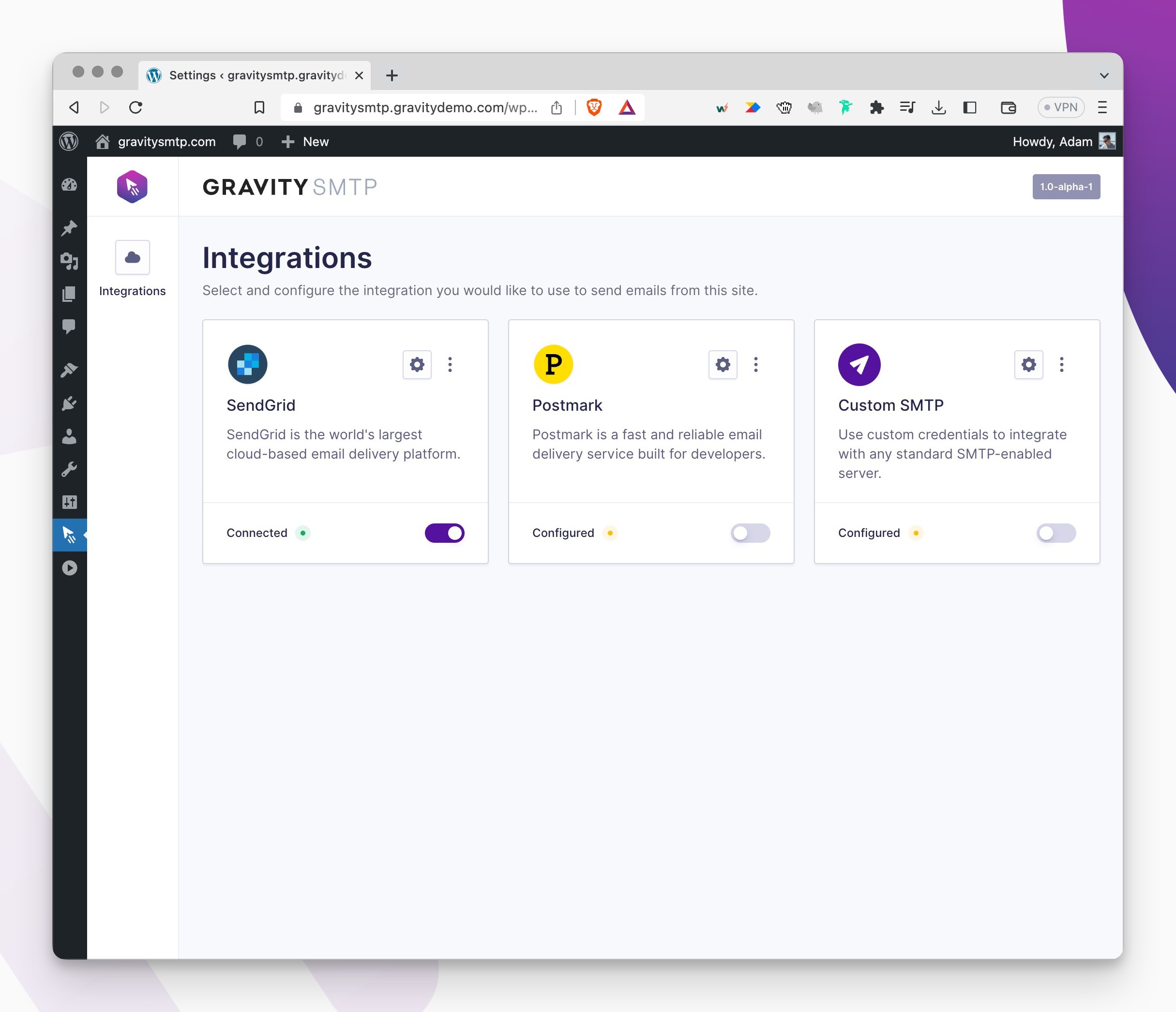
Task: Open the extensions puzzle icon
Action: (x=876, y=107)
